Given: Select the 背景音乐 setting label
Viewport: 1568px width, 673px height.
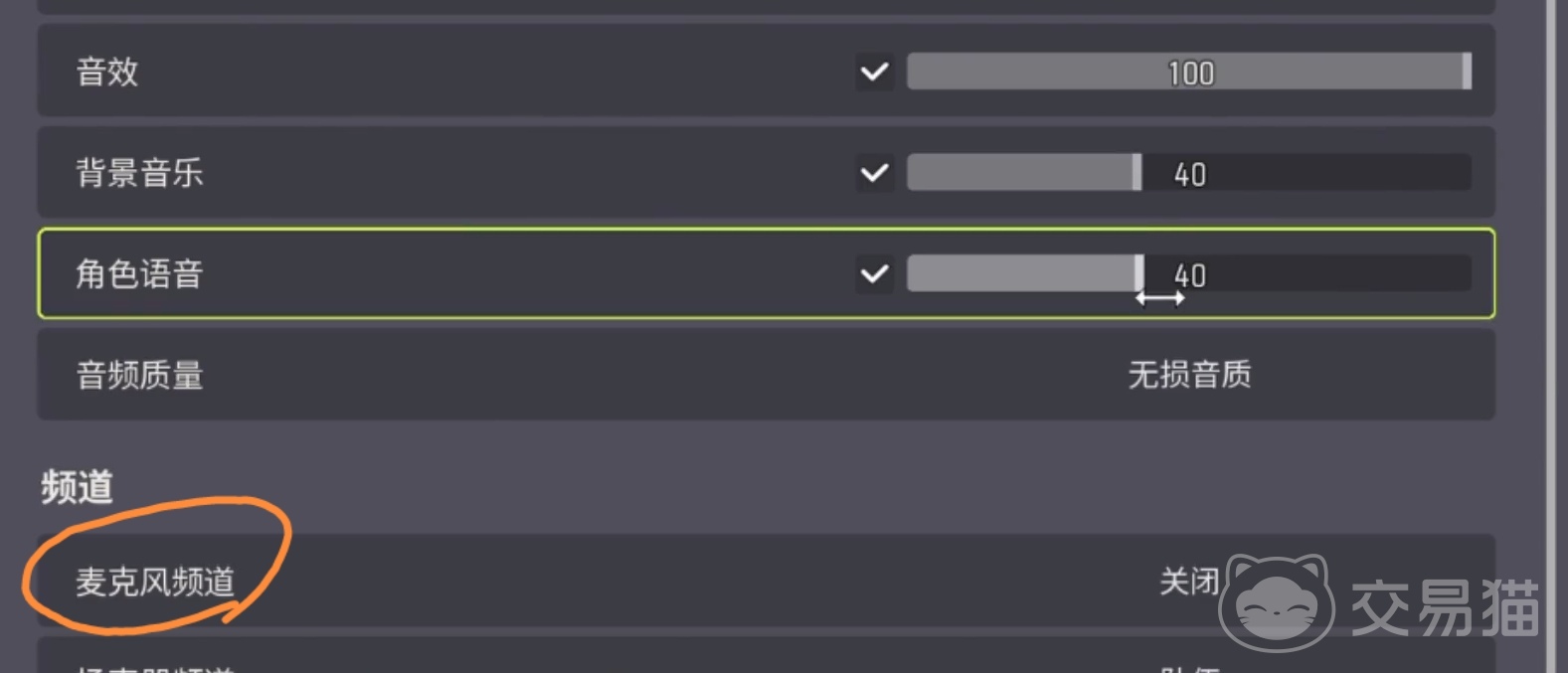Looking at the screenshot, I should point(140,173).
